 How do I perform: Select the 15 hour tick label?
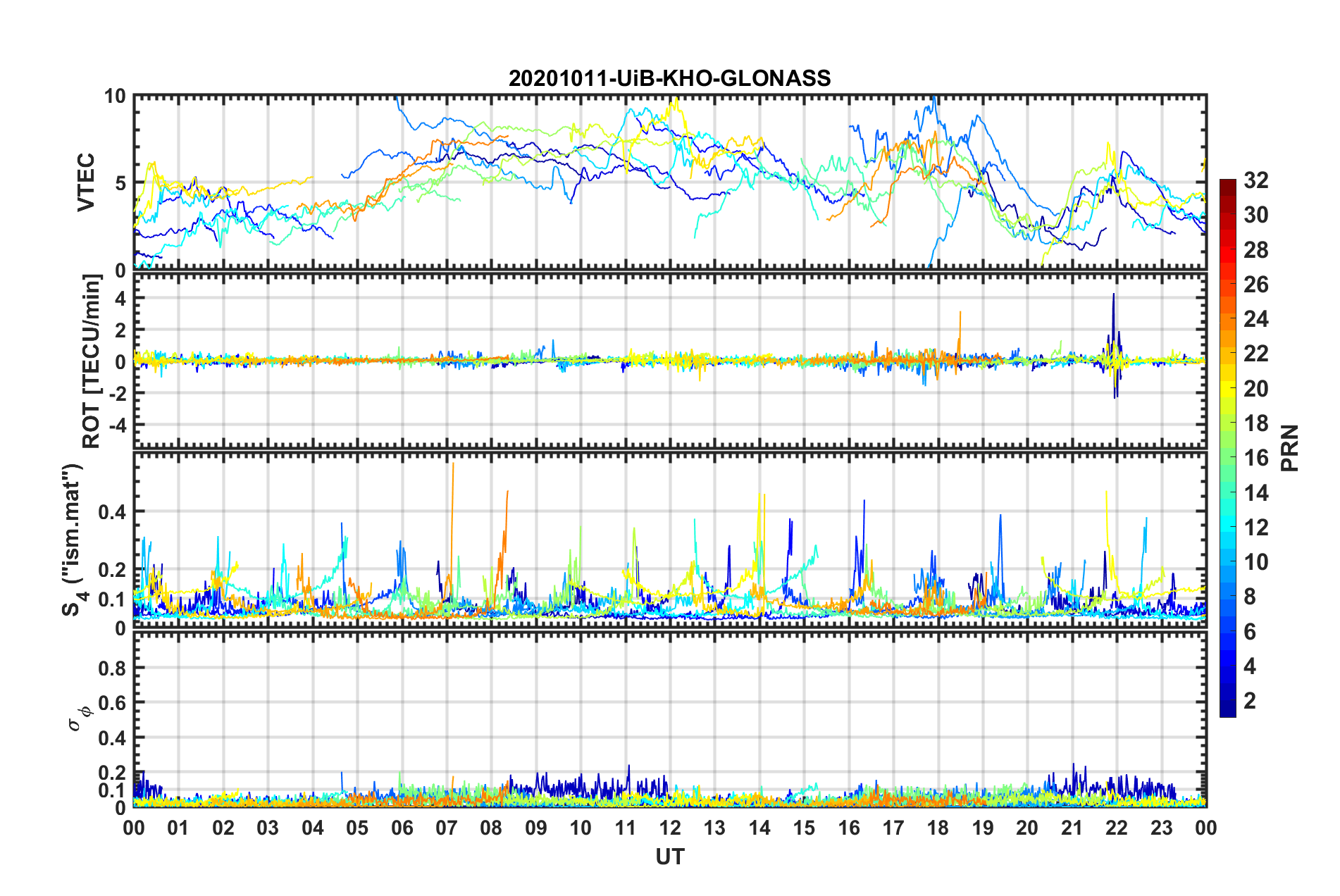(x=804, y=828)
